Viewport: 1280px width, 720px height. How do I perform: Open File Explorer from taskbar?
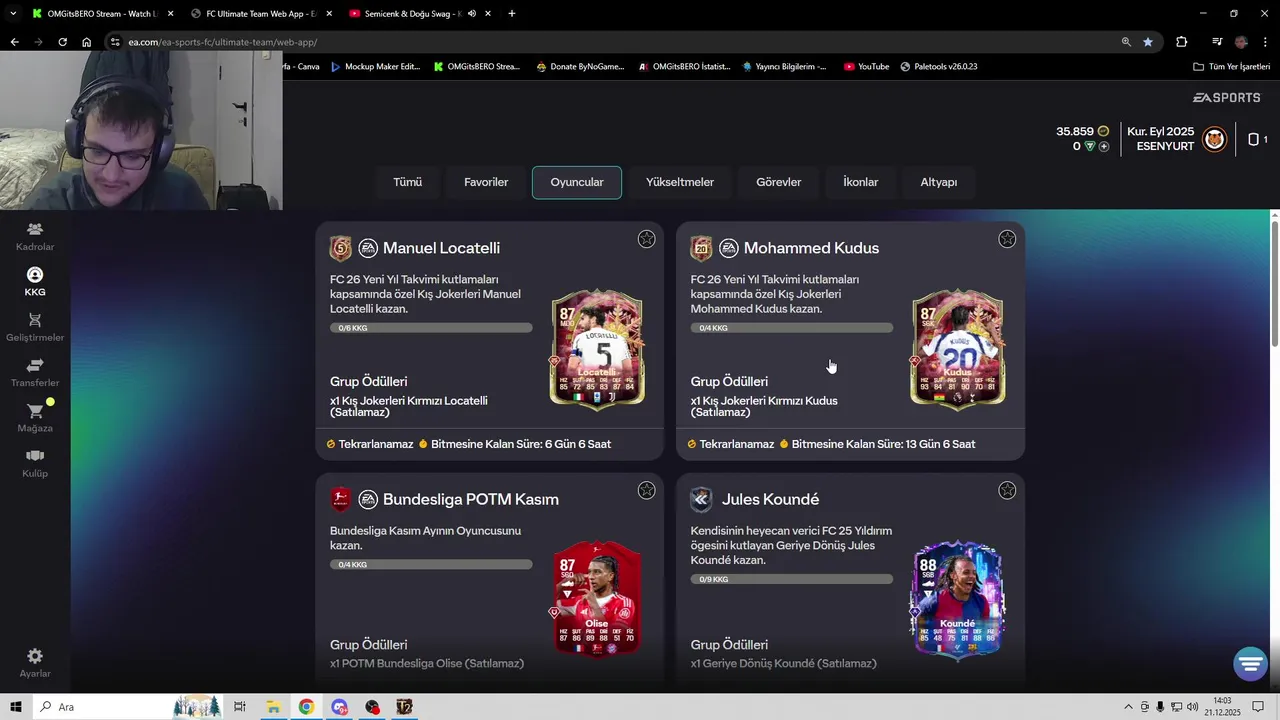tap(273, 707)
